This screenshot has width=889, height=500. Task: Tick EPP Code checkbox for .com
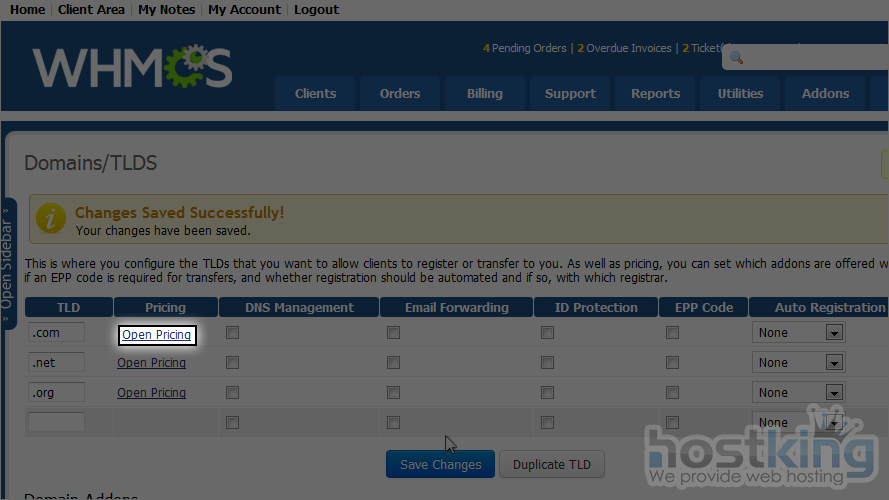(672, 333)
